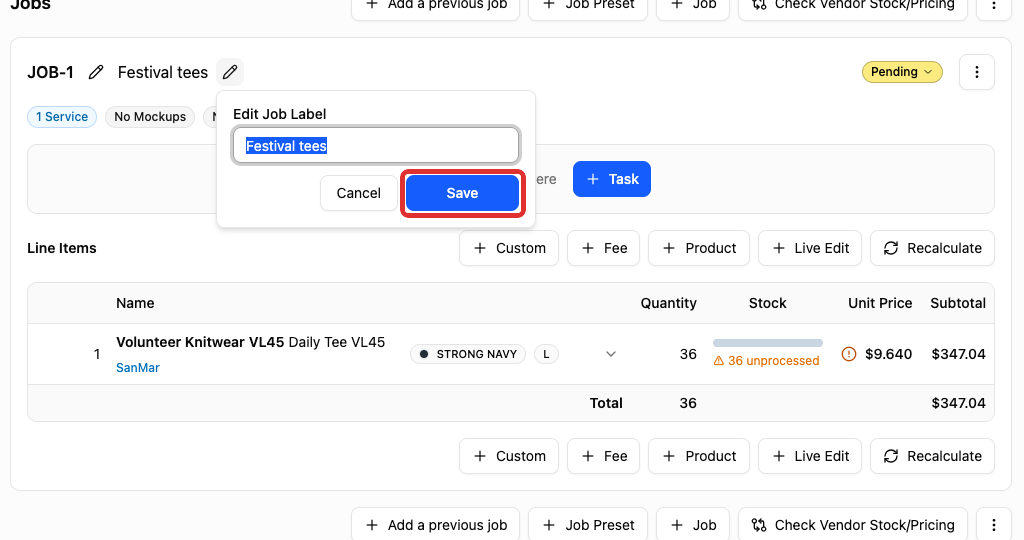This screenshot has height=540, width=1024.
Task: Click bottom Add a previous job button
Action: pos(436,524)
